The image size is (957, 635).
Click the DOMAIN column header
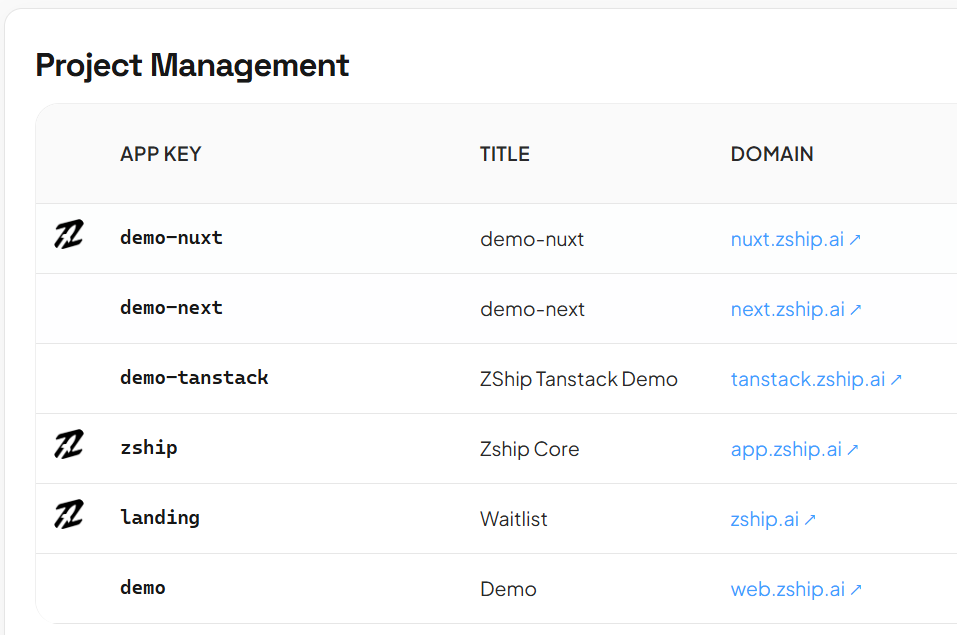point(772,153)
